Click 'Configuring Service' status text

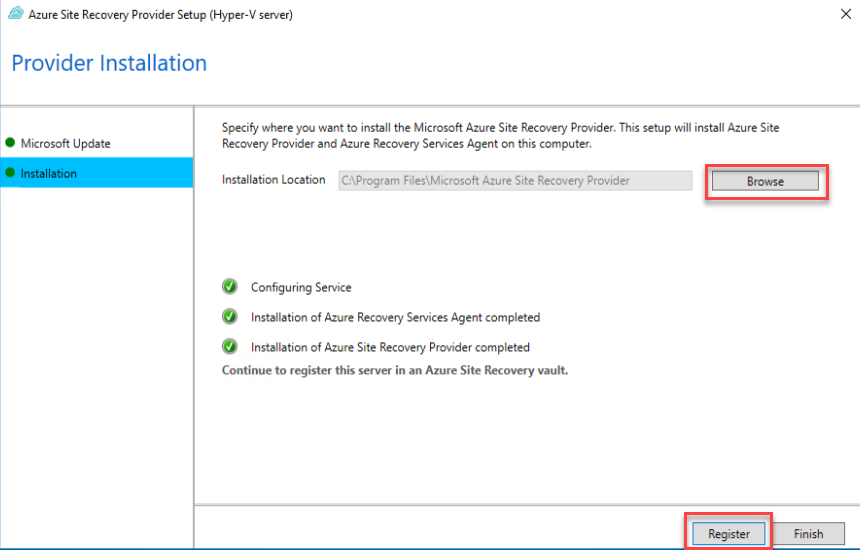pos(301,287)
